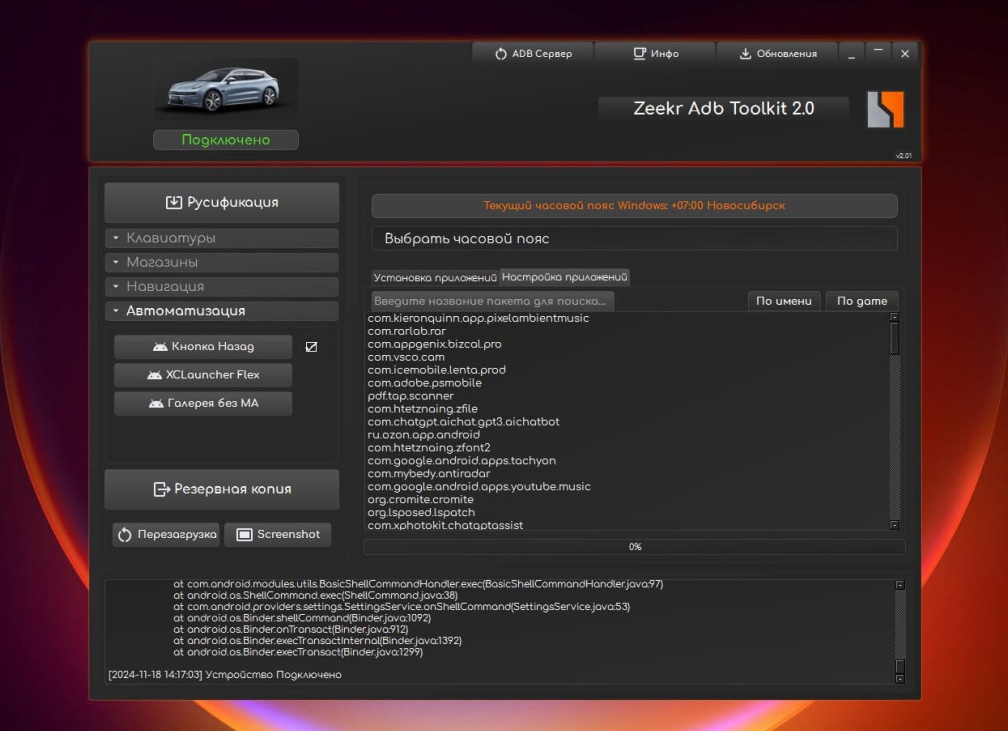Click the Подключено status indicator
This screenshot has width=1008, height=731.
pos(226,140)
